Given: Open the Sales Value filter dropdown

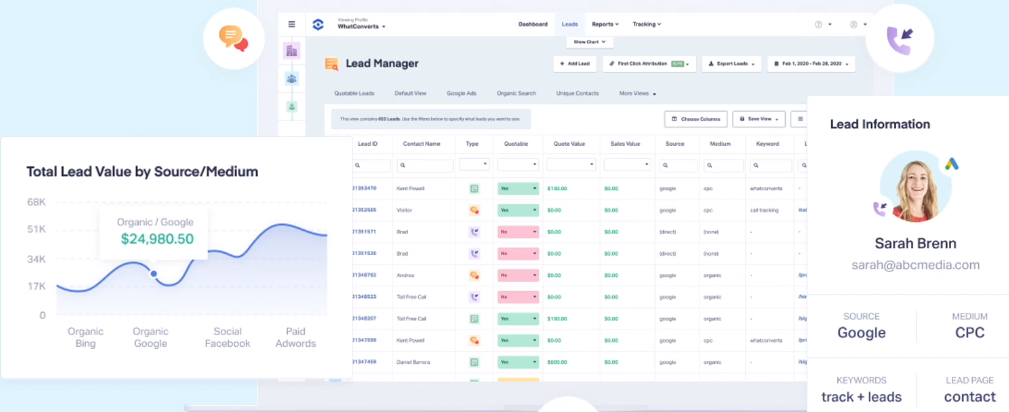Looking at the screenshot, I should 627,165.
